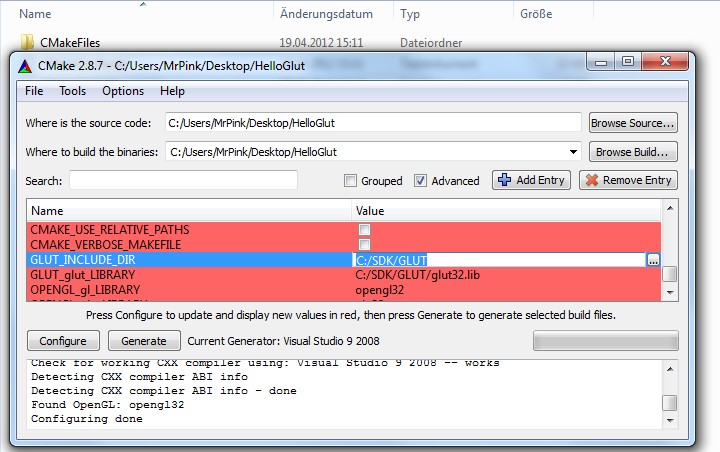Click the plus icon on Add Entry
This screenshot has width=720, height=452.
point(505,181)
